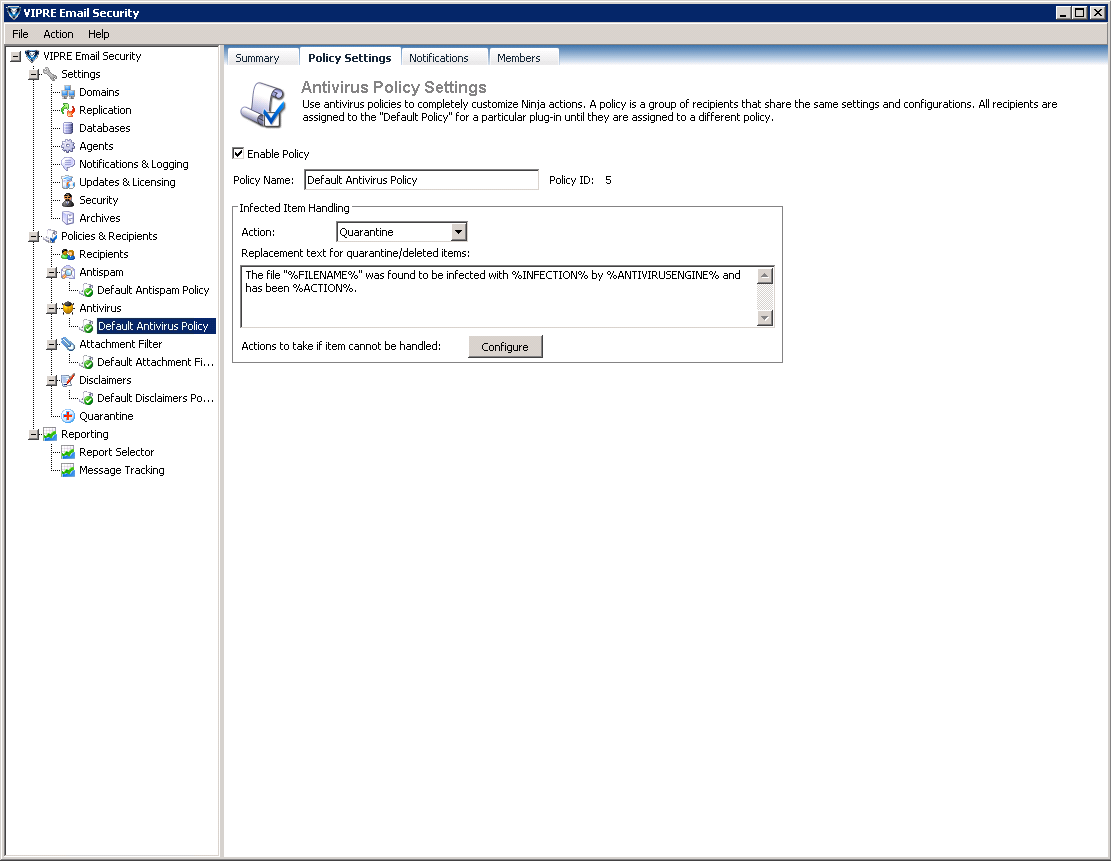
Task: Click the Policy Name input field
Action: click(x=422, y=180)
